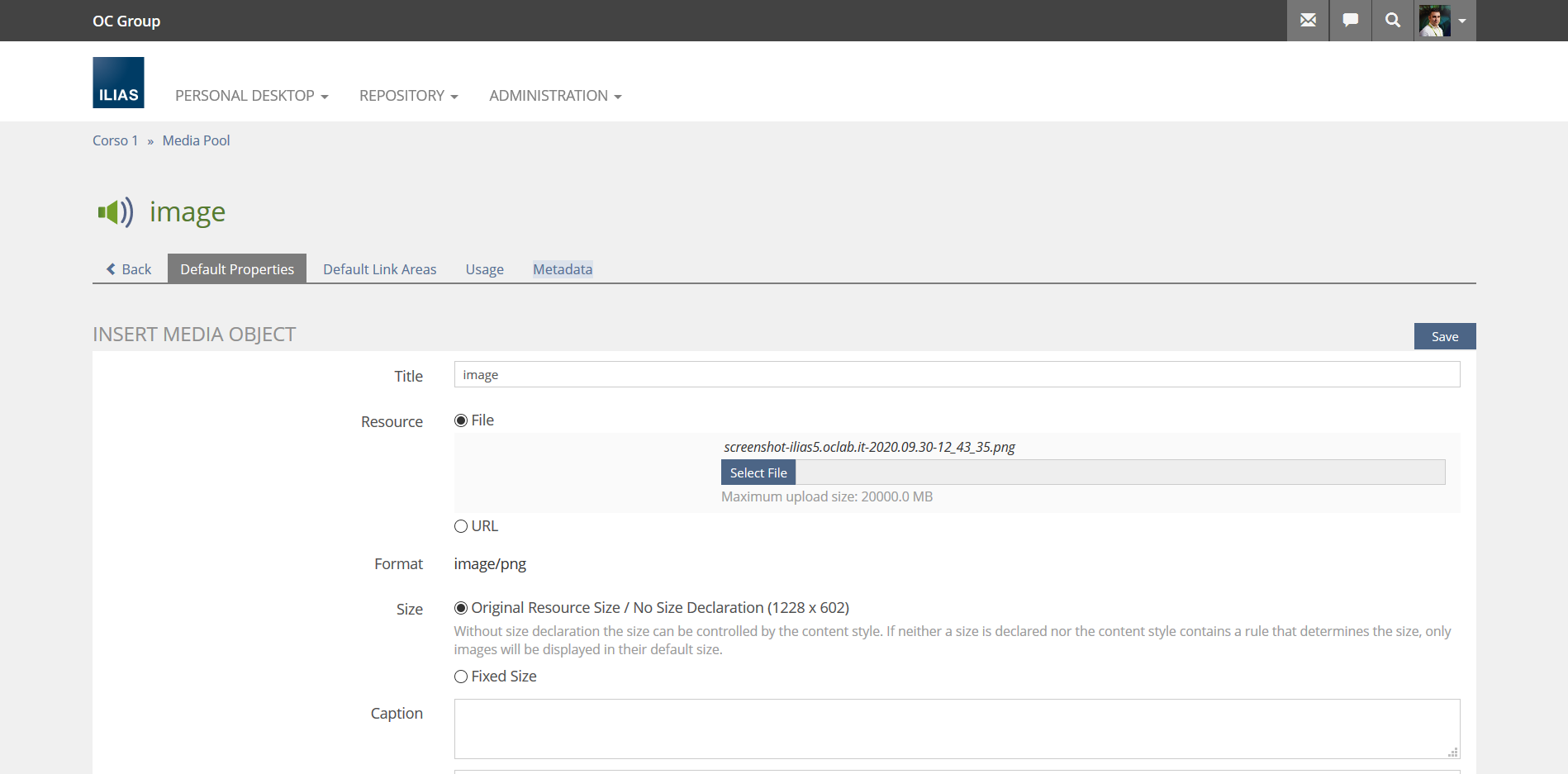Select Original Resource Size radio option
The image size is (1568, 774).
(x=461, y=608)
